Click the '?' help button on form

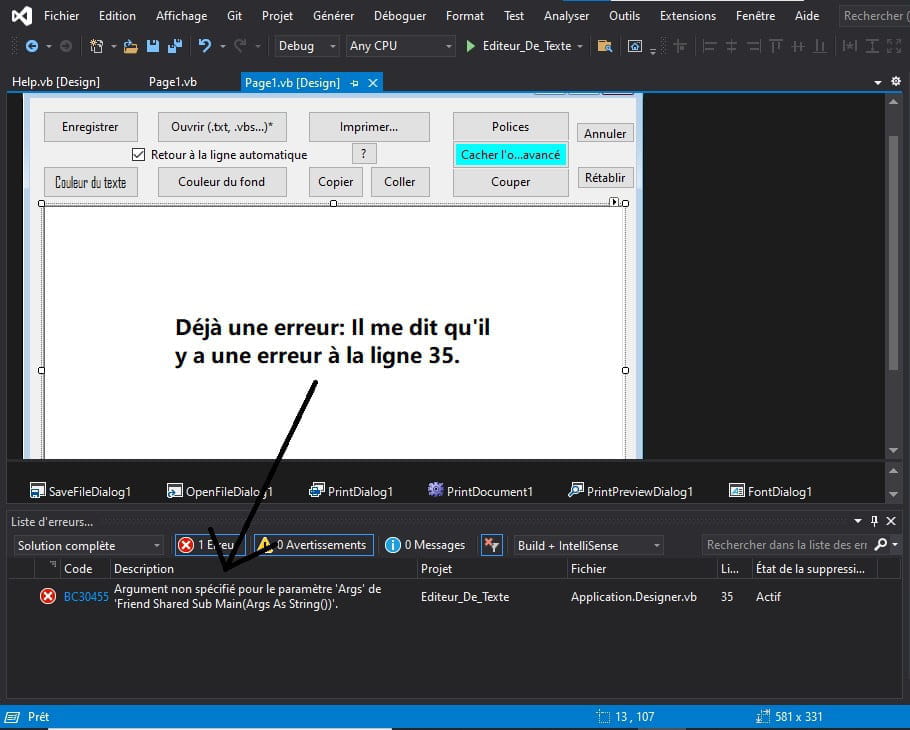364,154
